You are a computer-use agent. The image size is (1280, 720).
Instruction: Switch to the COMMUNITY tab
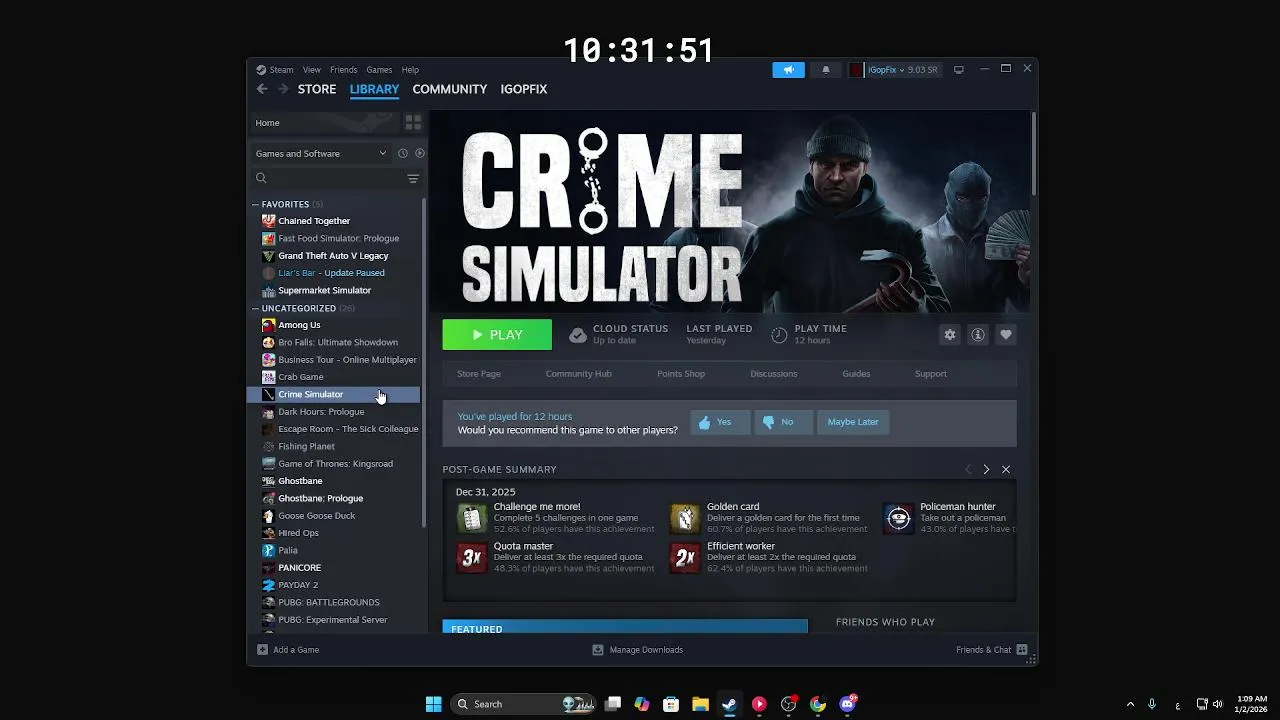450,89
